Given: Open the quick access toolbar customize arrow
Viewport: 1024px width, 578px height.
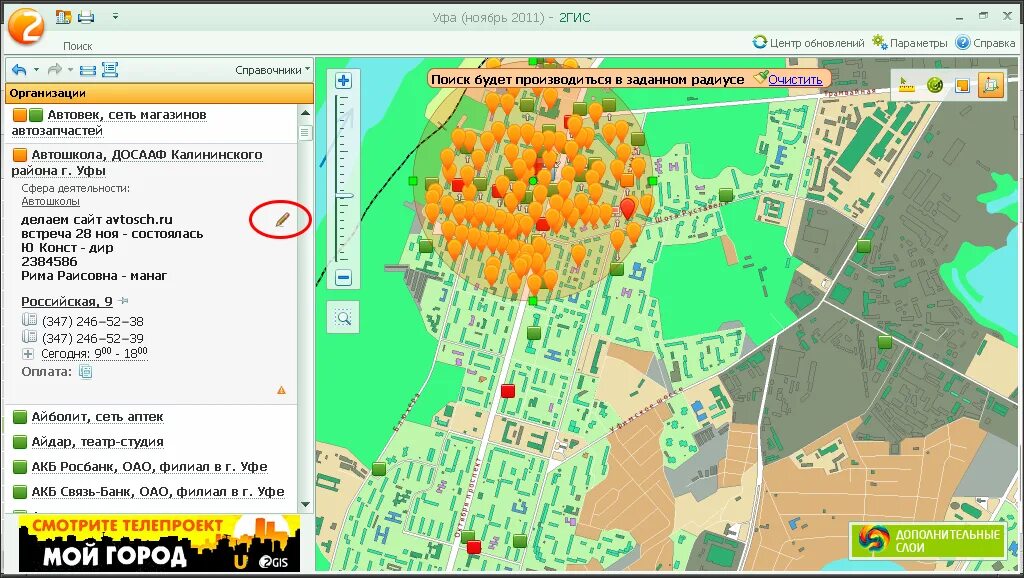Looking at the screenshot, I should (116, 16).
